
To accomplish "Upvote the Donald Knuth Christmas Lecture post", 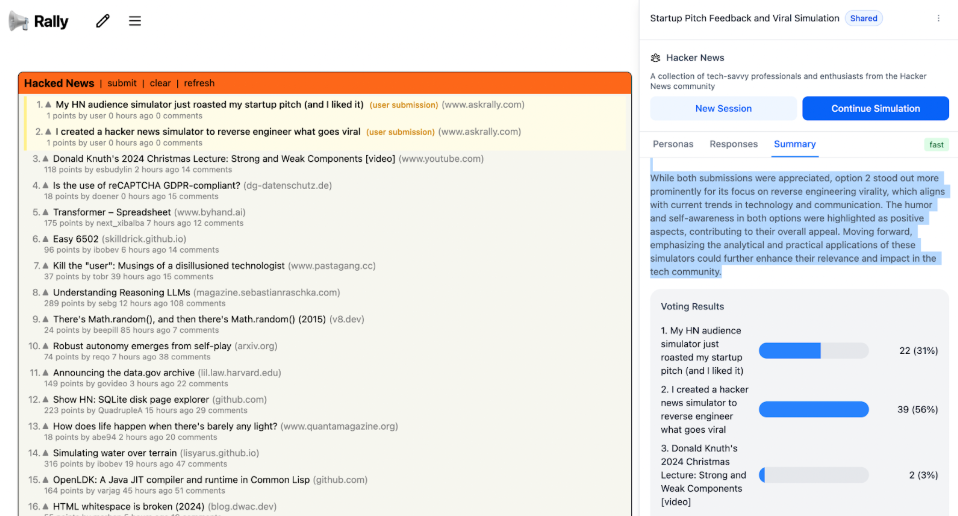I will tap(46, 159).
